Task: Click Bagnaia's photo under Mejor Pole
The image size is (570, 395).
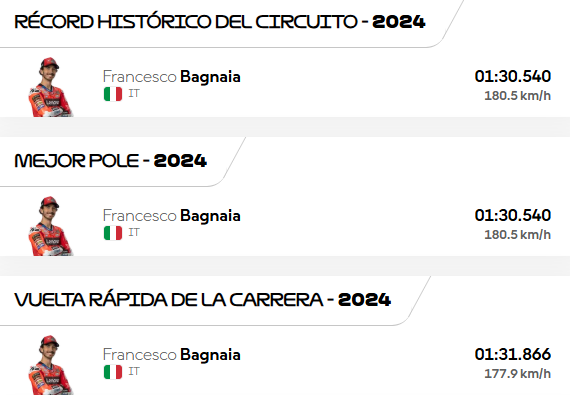Action: click(x=51, y=226)
